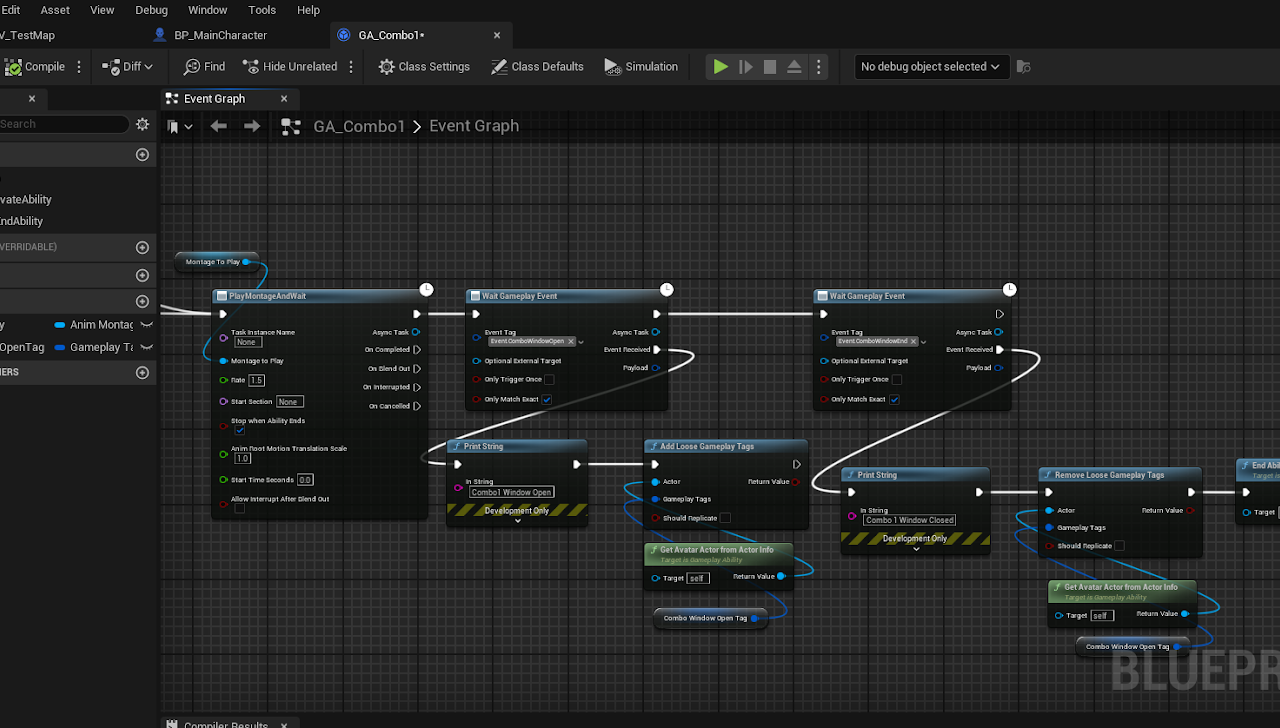Click the graph icon beside the GA_Combo1 breadcrumb
This screenshot has height=728, width=1280.
tap(291, 126)
